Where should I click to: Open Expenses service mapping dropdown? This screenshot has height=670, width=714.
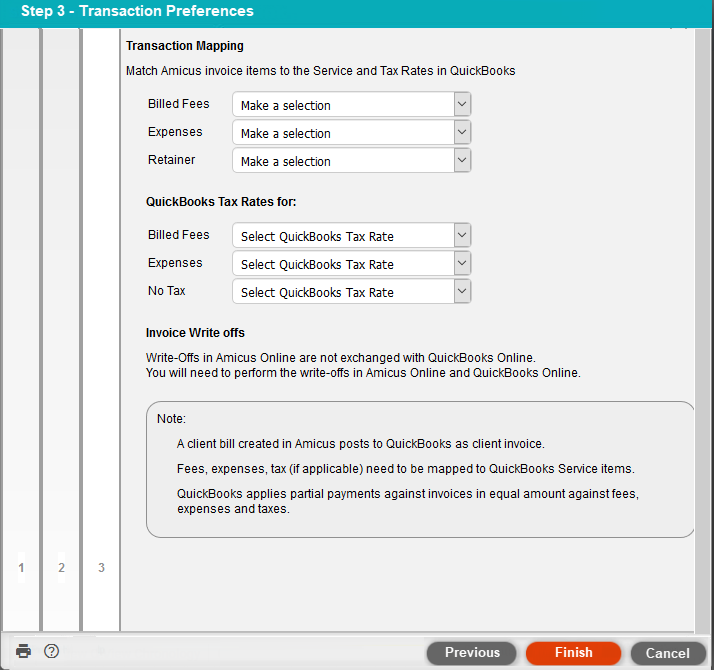pyautogui.click(x=350, y=133)
